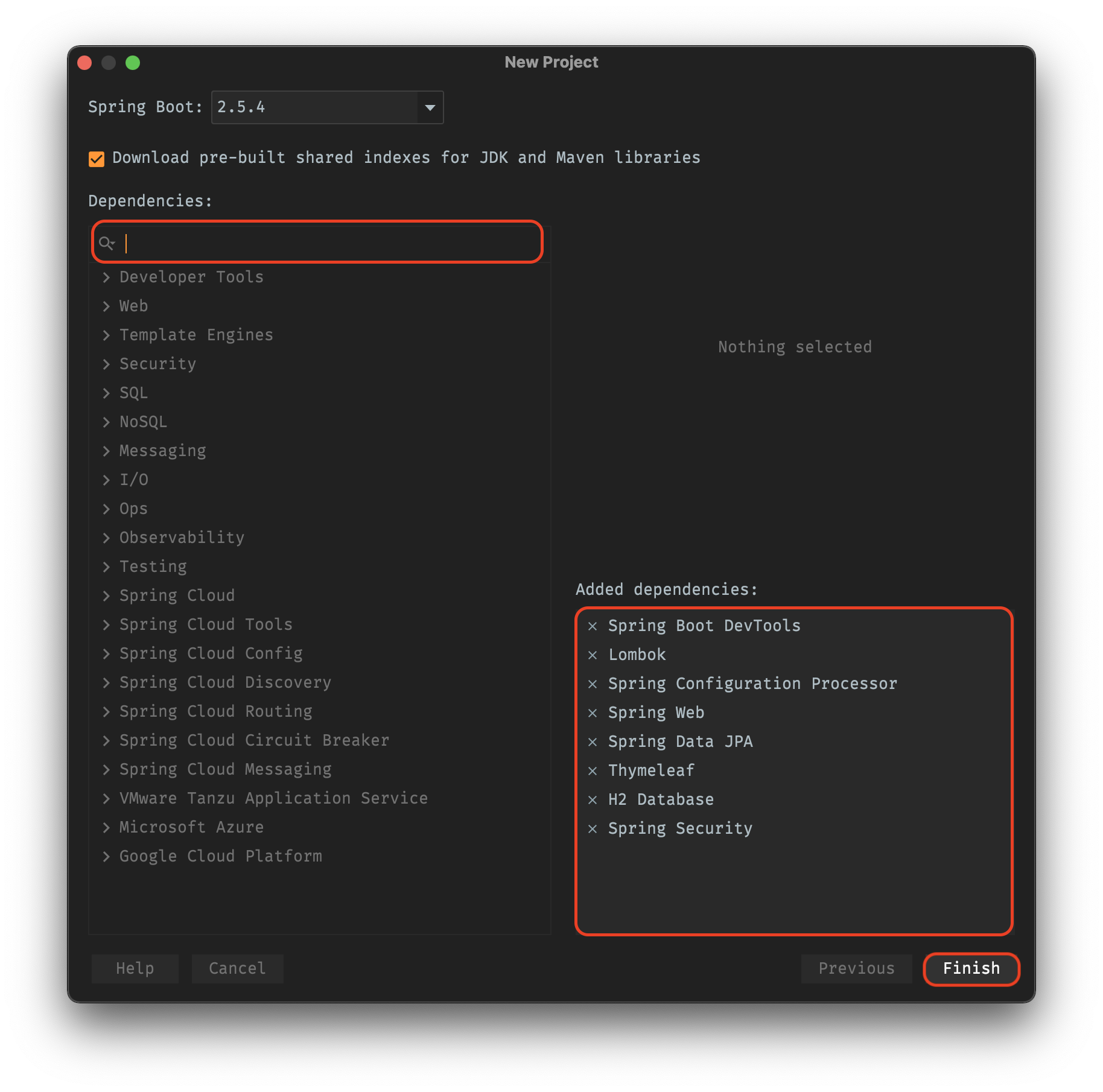This screenshot has width=1103, height=1092.
Task: Remove H2 Database dependency
Action: 593,800
